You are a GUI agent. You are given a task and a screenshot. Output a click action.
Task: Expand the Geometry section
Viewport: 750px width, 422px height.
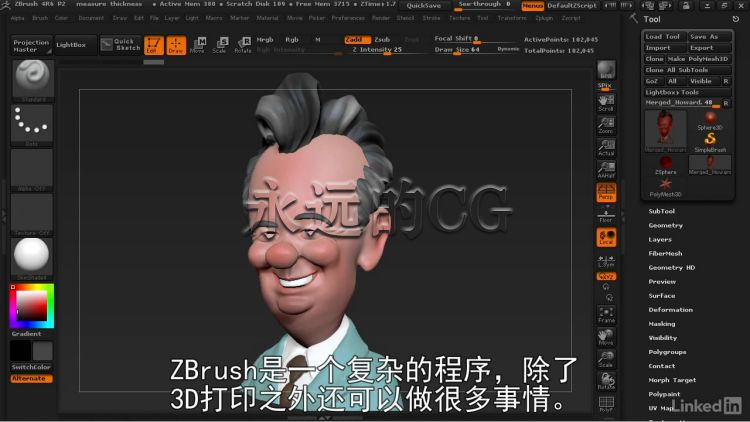(x=665, y=225)
